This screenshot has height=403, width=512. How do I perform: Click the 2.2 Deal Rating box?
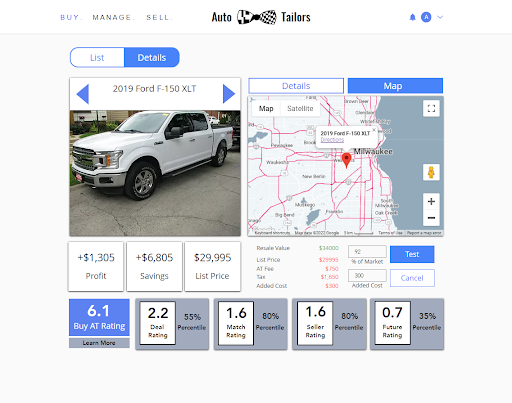(157, 323)
